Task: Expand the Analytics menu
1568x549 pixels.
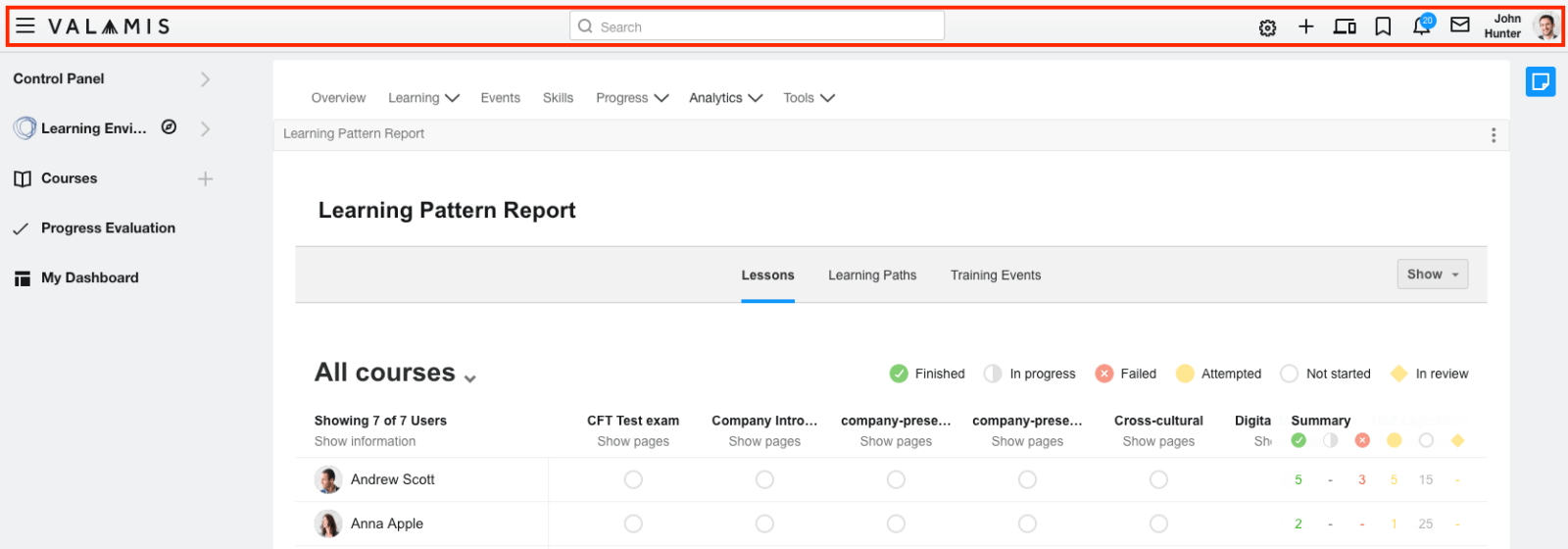Action: 725,98
